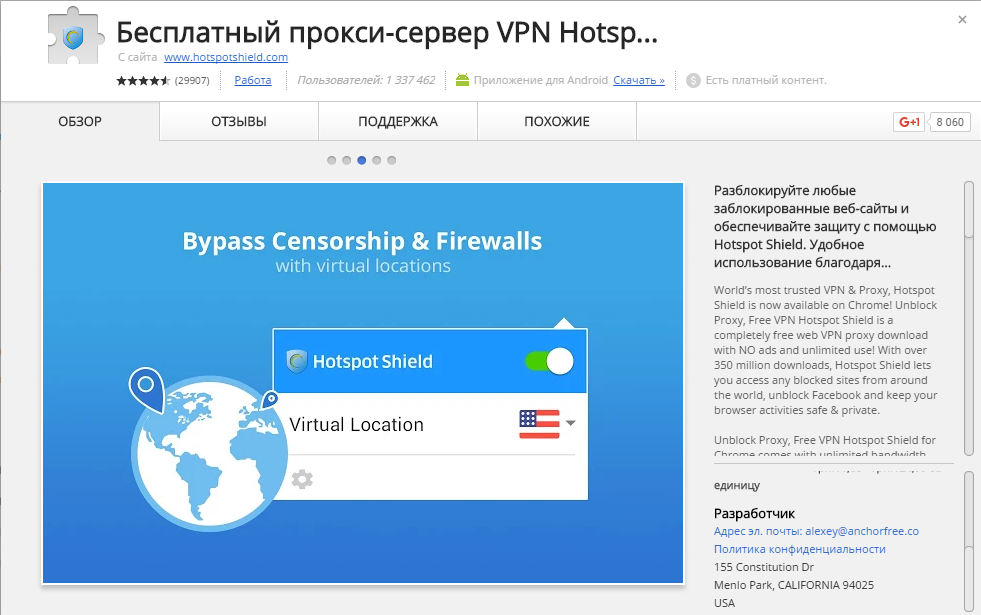The width and height of the screenshot is (981, 615).
Task: Click the Есть платный контент text
Action: click(x=766, y=80)
